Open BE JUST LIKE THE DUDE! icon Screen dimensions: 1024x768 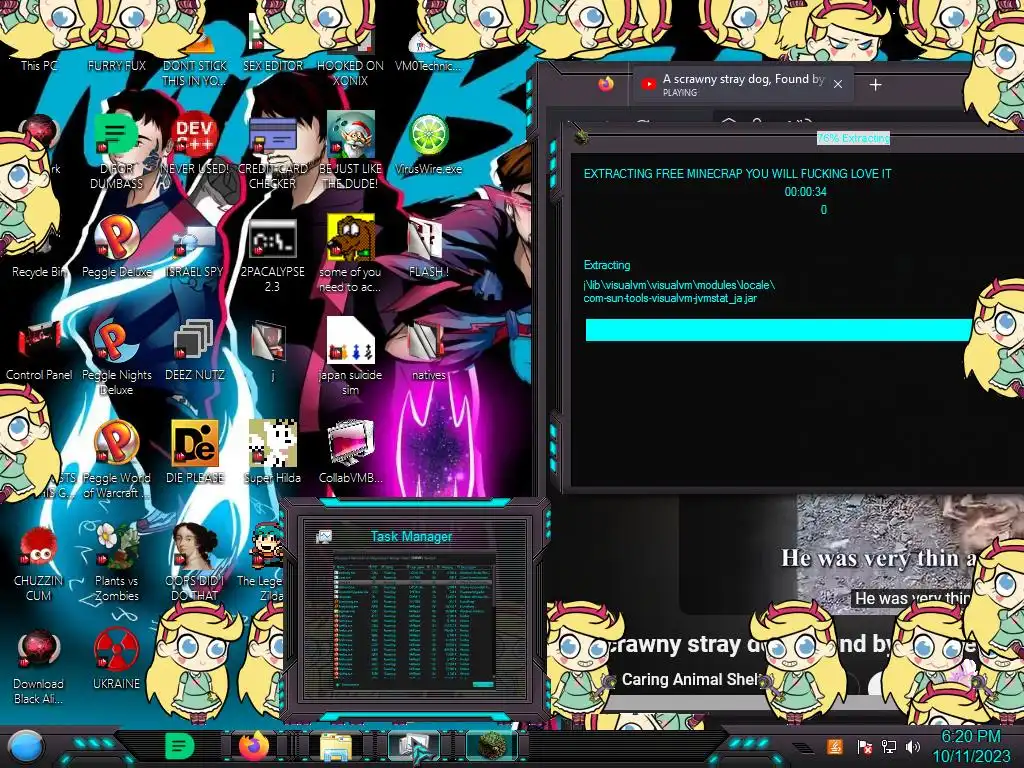(351, 150)
